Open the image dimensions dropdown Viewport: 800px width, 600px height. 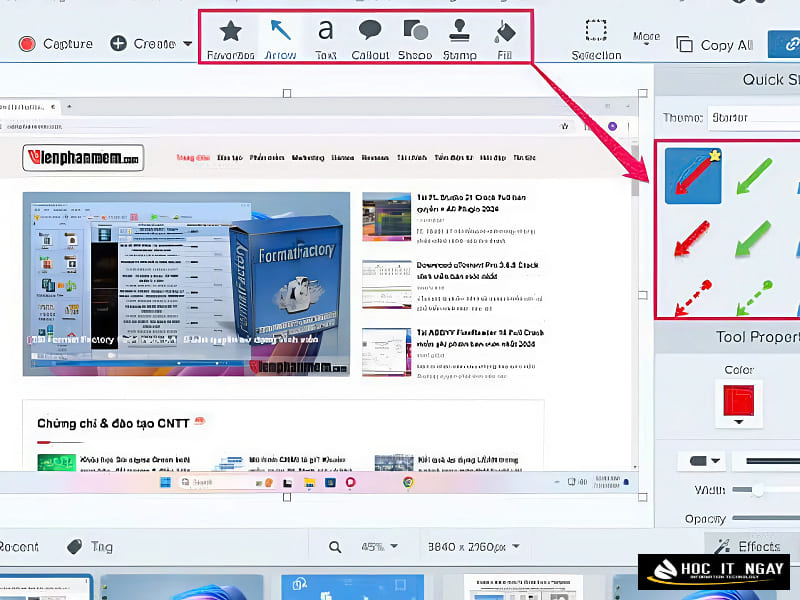tap(473, 547)
